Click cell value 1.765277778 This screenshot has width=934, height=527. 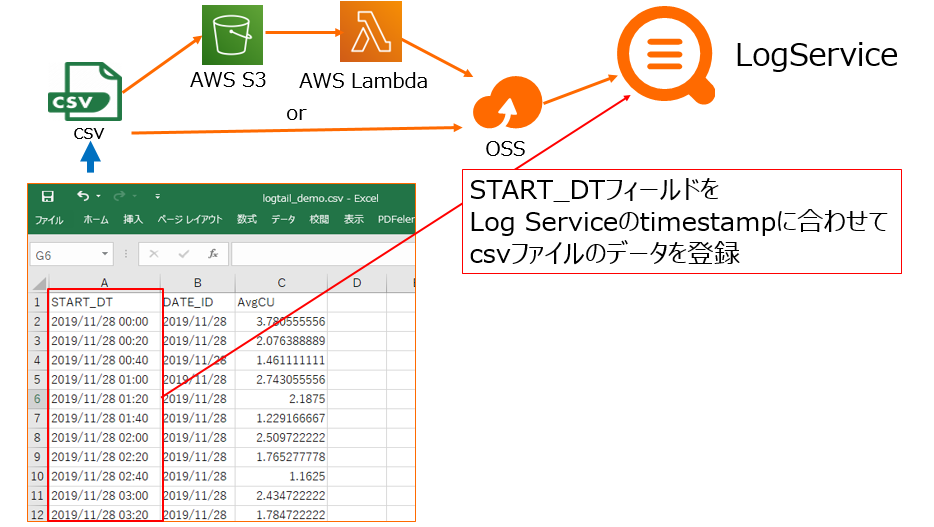pos(281,457)
